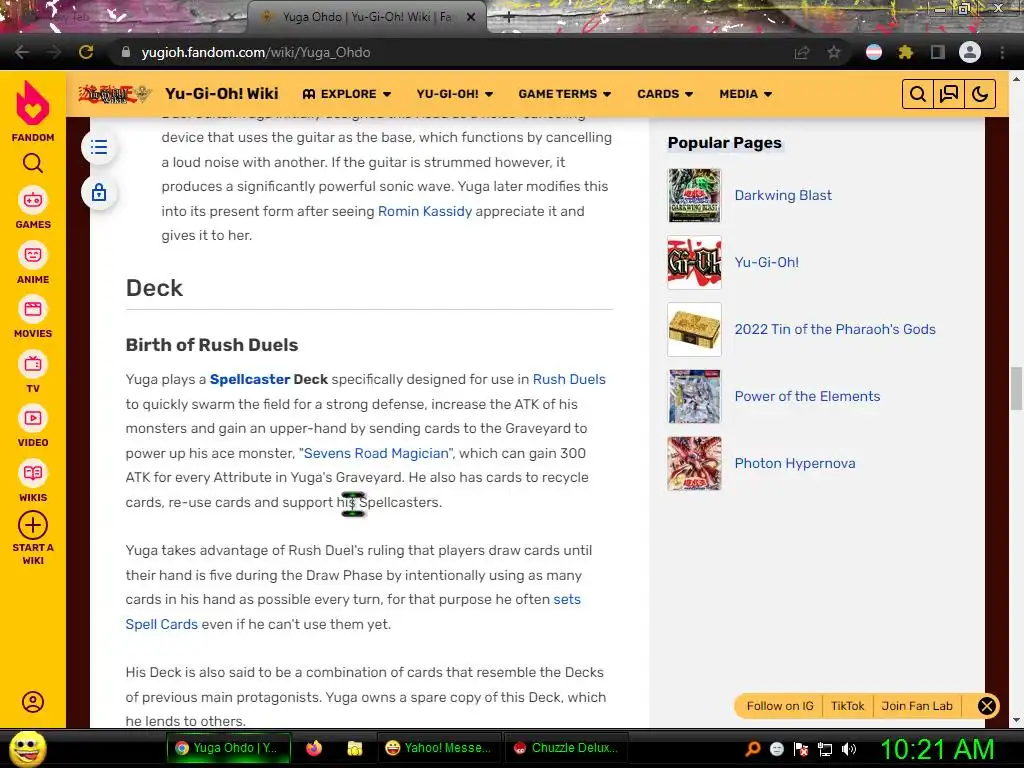Go back in browser history

(22, 52)
